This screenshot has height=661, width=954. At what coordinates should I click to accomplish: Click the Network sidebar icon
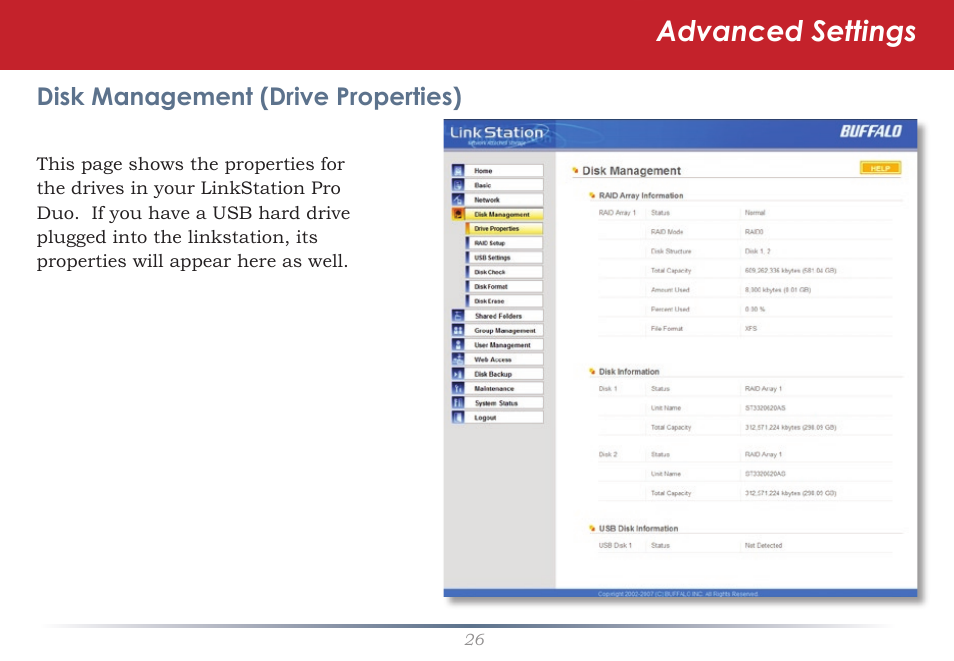coord(458,200)
